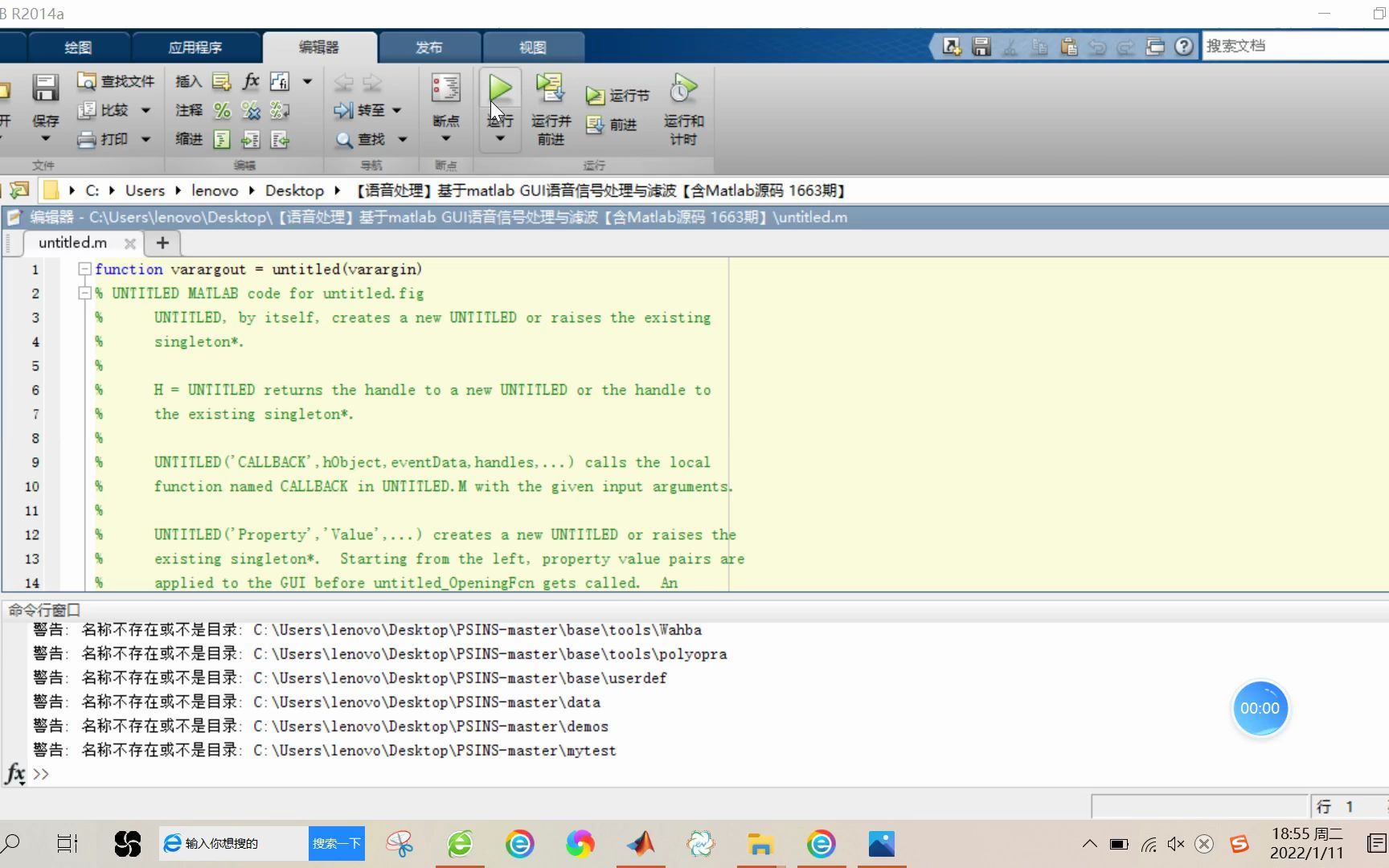Open the Run (运行) dropdown arrow

[500, 139]
